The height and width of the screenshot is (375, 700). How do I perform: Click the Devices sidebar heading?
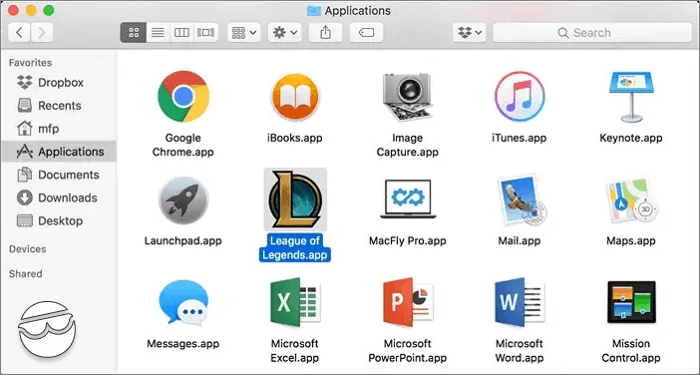click(x=28, y=249)
